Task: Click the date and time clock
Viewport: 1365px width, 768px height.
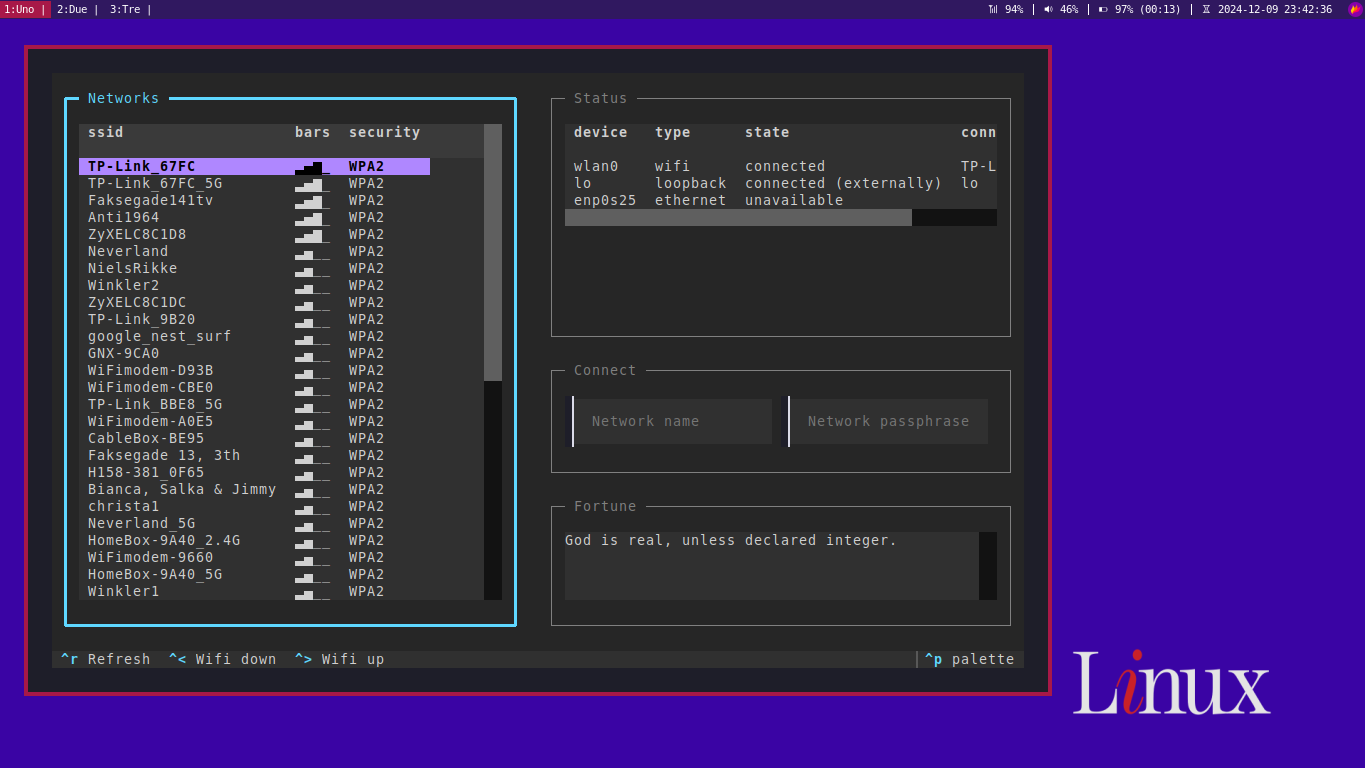Action: (x=1267, y=9)
